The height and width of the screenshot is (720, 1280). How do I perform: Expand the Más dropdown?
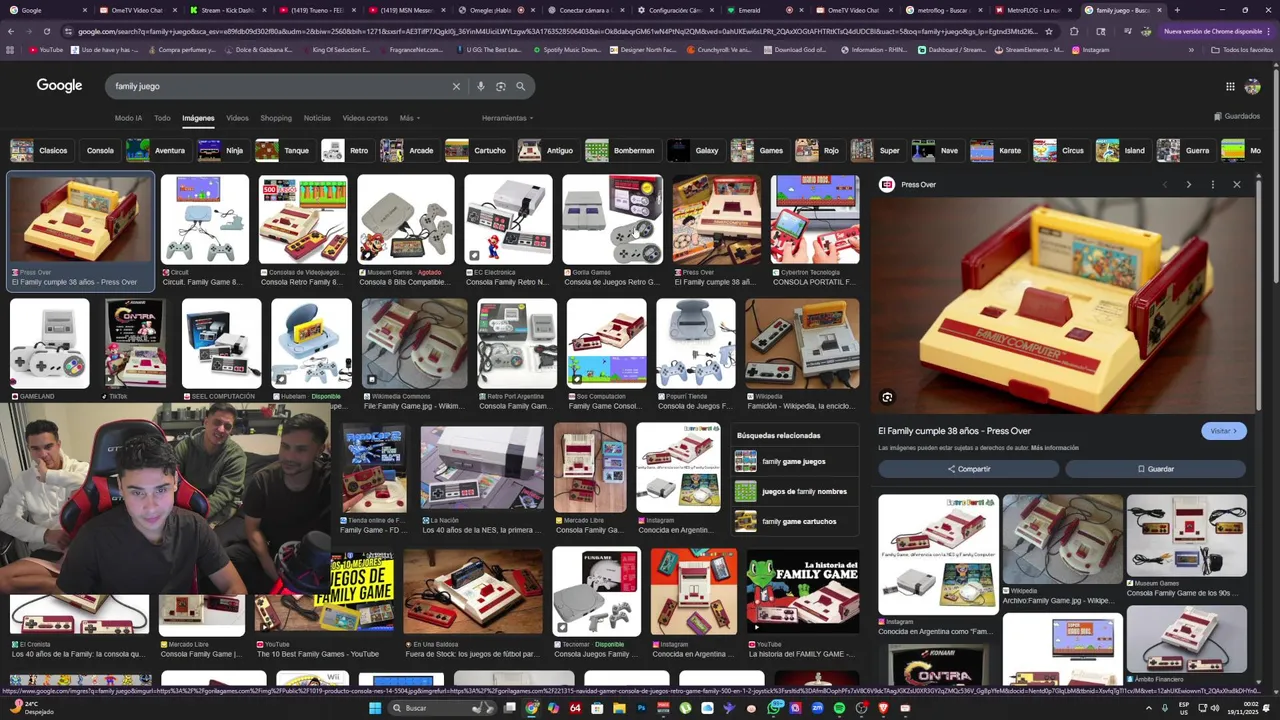coord(408,118)
